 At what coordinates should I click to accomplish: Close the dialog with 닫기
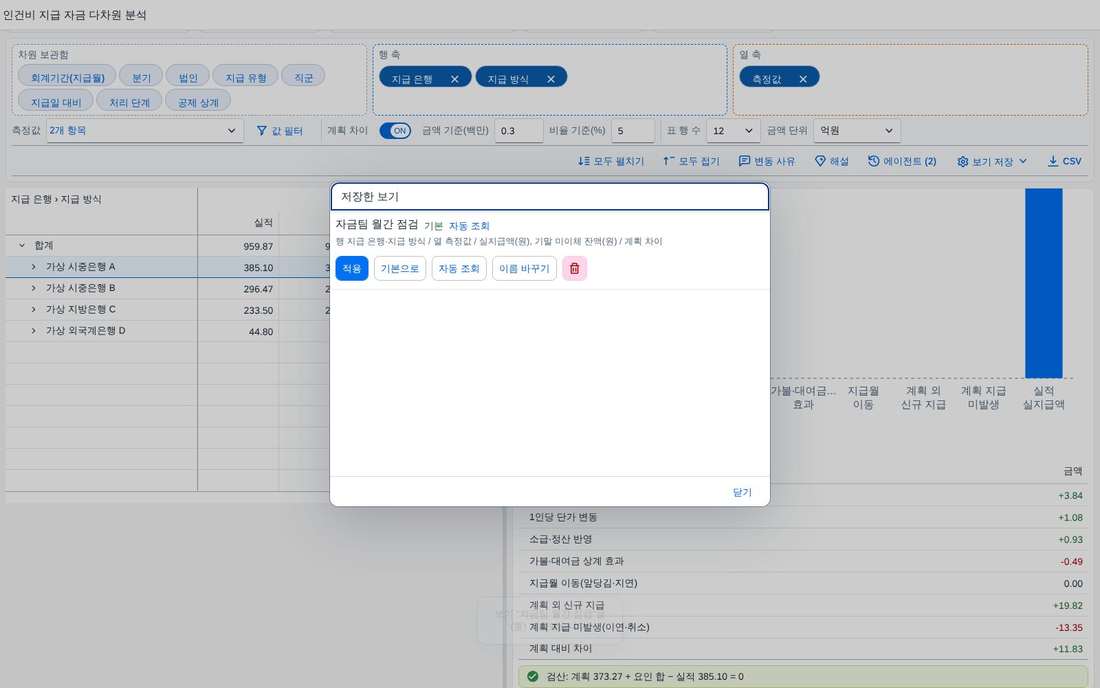tap(742, 492)
